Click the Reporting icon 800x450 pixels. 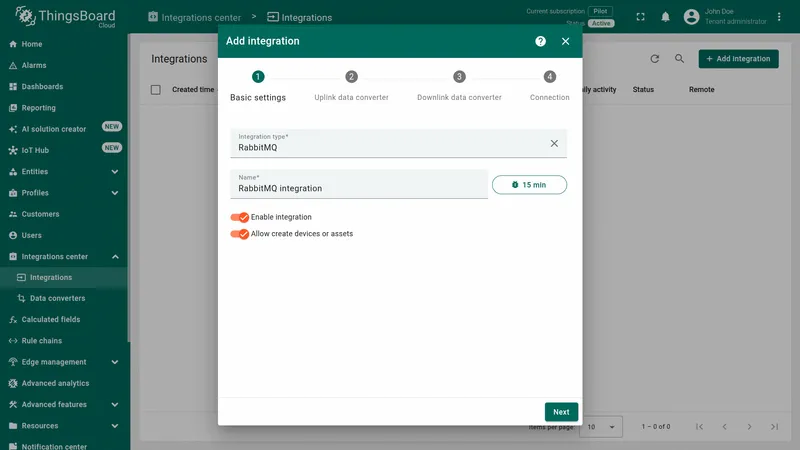(13, 108)
